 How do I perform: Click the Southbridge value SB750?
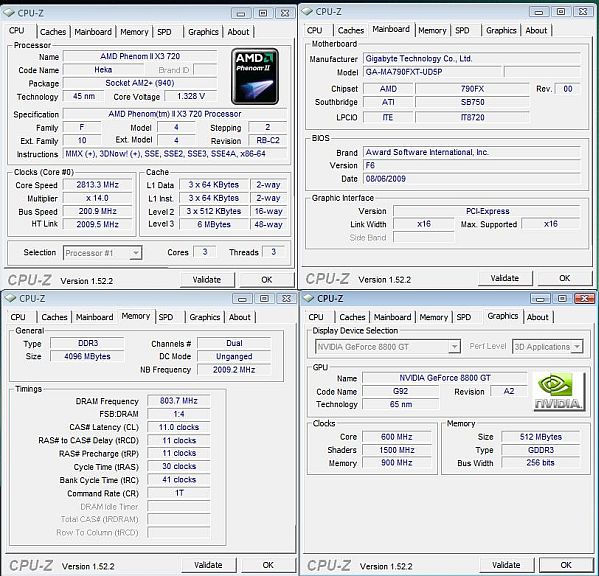(473, 102)
